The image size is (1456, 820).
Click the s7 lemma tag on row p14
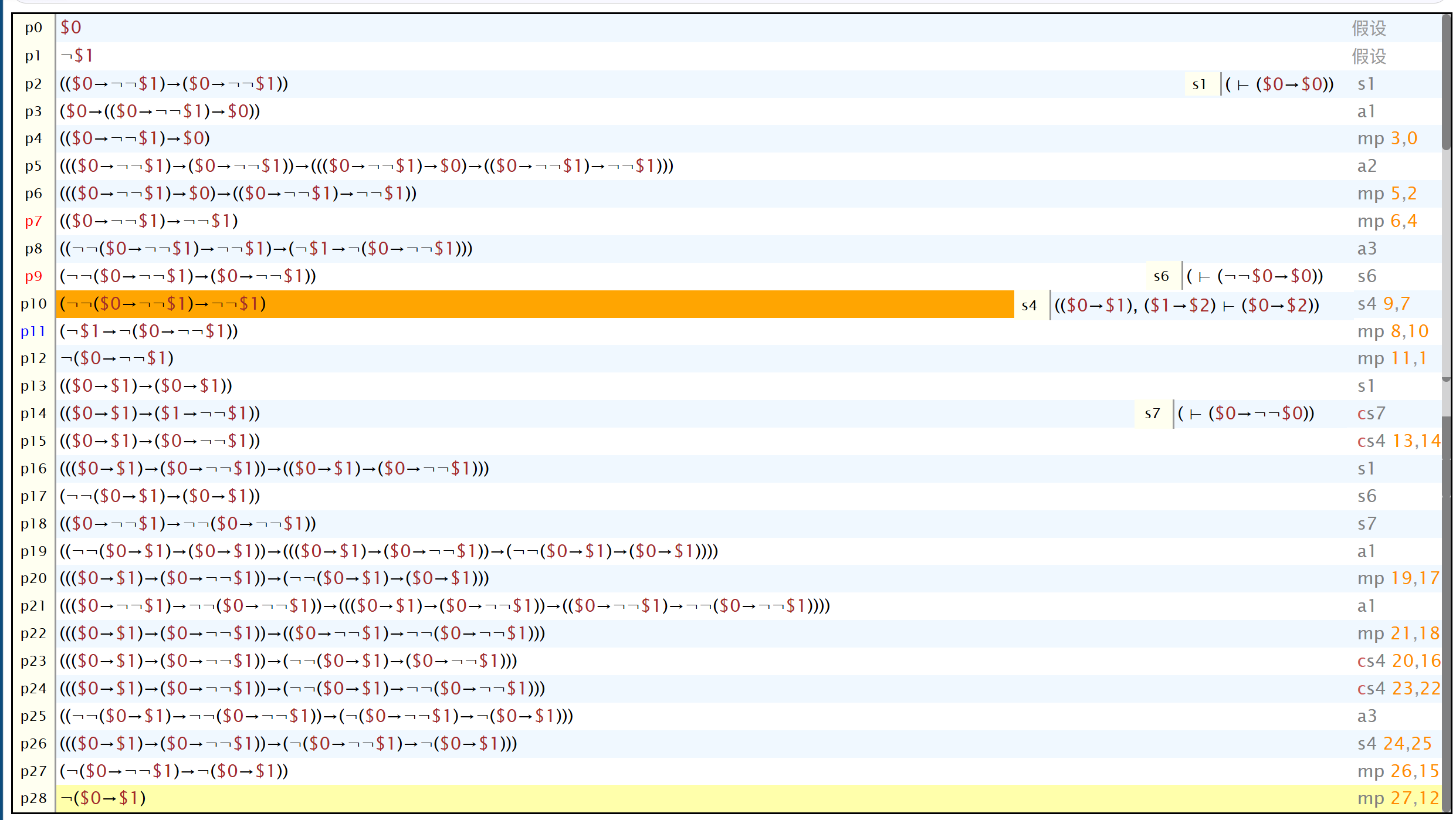tap(1152, 414)
